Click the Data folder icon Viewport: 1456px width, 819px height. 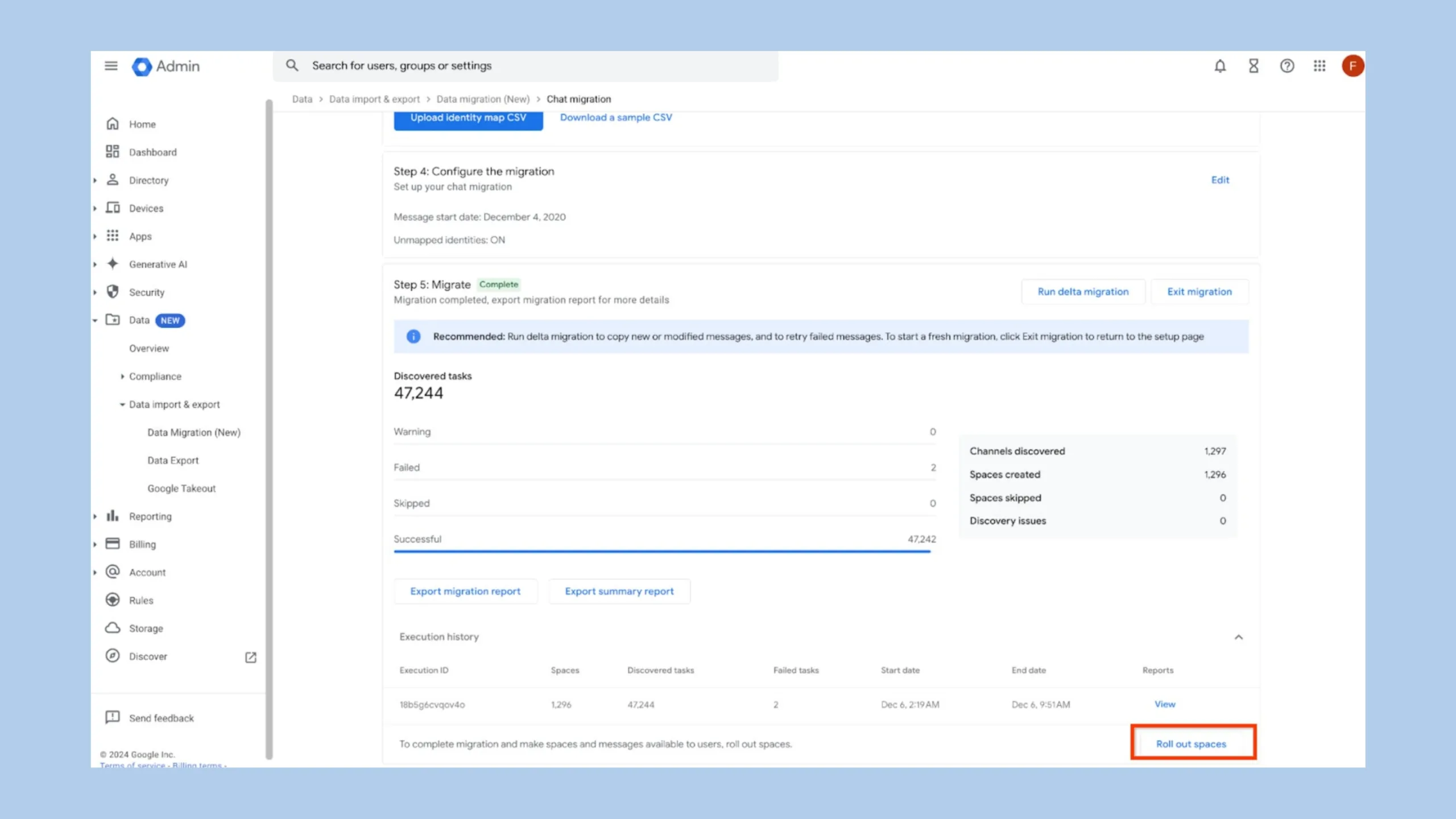113,320
